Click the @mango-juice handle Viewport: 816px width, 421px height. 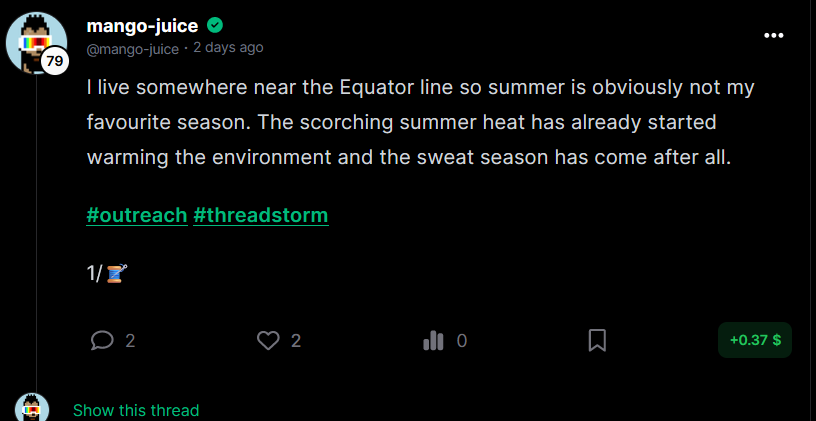[133, 49]
